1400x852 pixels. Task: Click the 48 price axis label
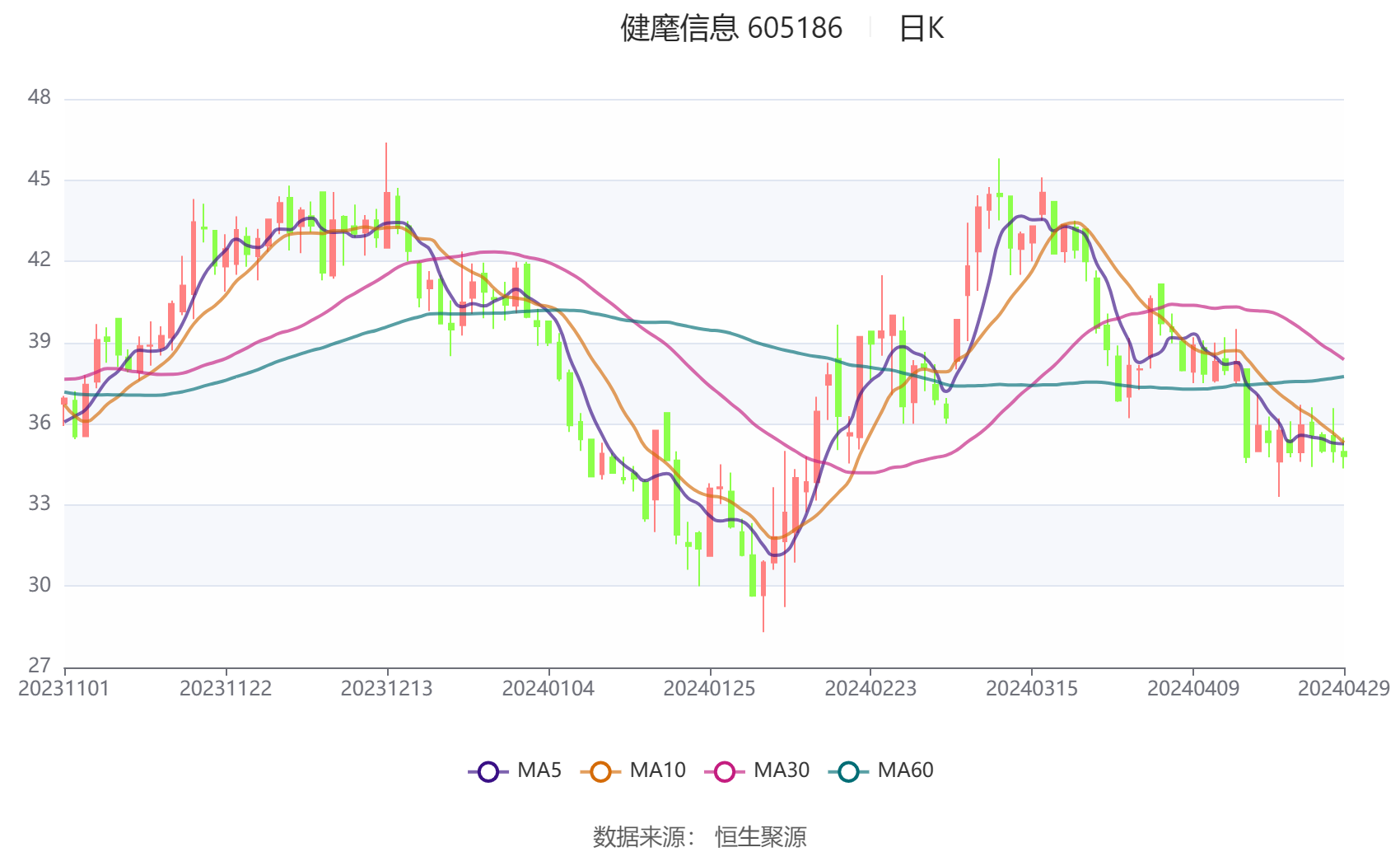click(x=40, y=97)
